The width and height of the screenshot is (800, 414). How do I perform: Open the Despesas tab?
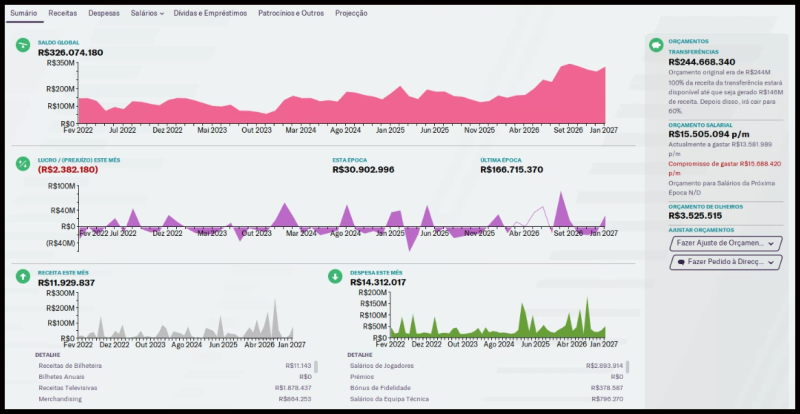(104, 13)
